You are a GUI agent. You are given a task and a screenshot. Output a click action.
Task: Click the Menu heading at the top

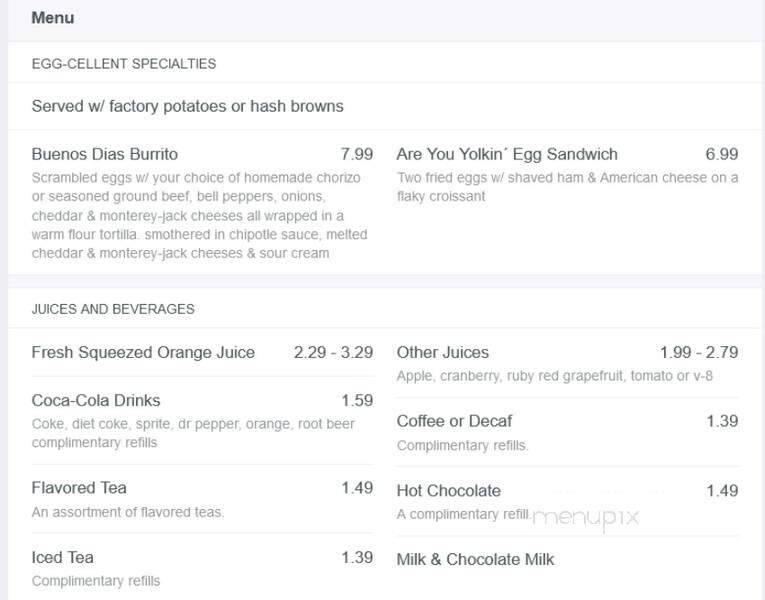coord(53,18)
